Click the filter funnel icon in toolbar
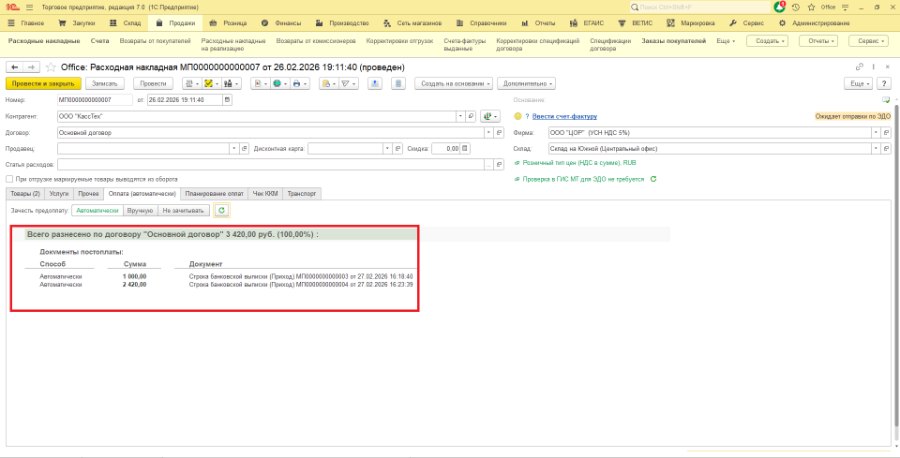This screenshot has height=458, width=900. pos(346,84)
